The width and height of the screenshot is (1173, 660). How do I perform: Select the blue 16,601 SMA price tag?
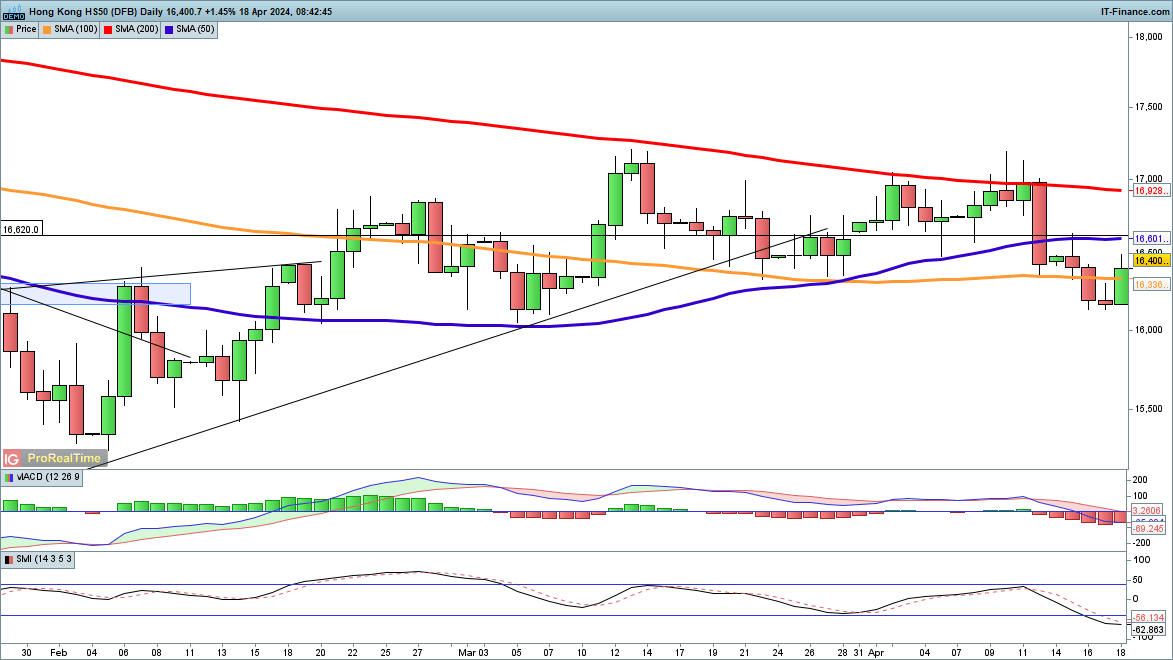1150,239
